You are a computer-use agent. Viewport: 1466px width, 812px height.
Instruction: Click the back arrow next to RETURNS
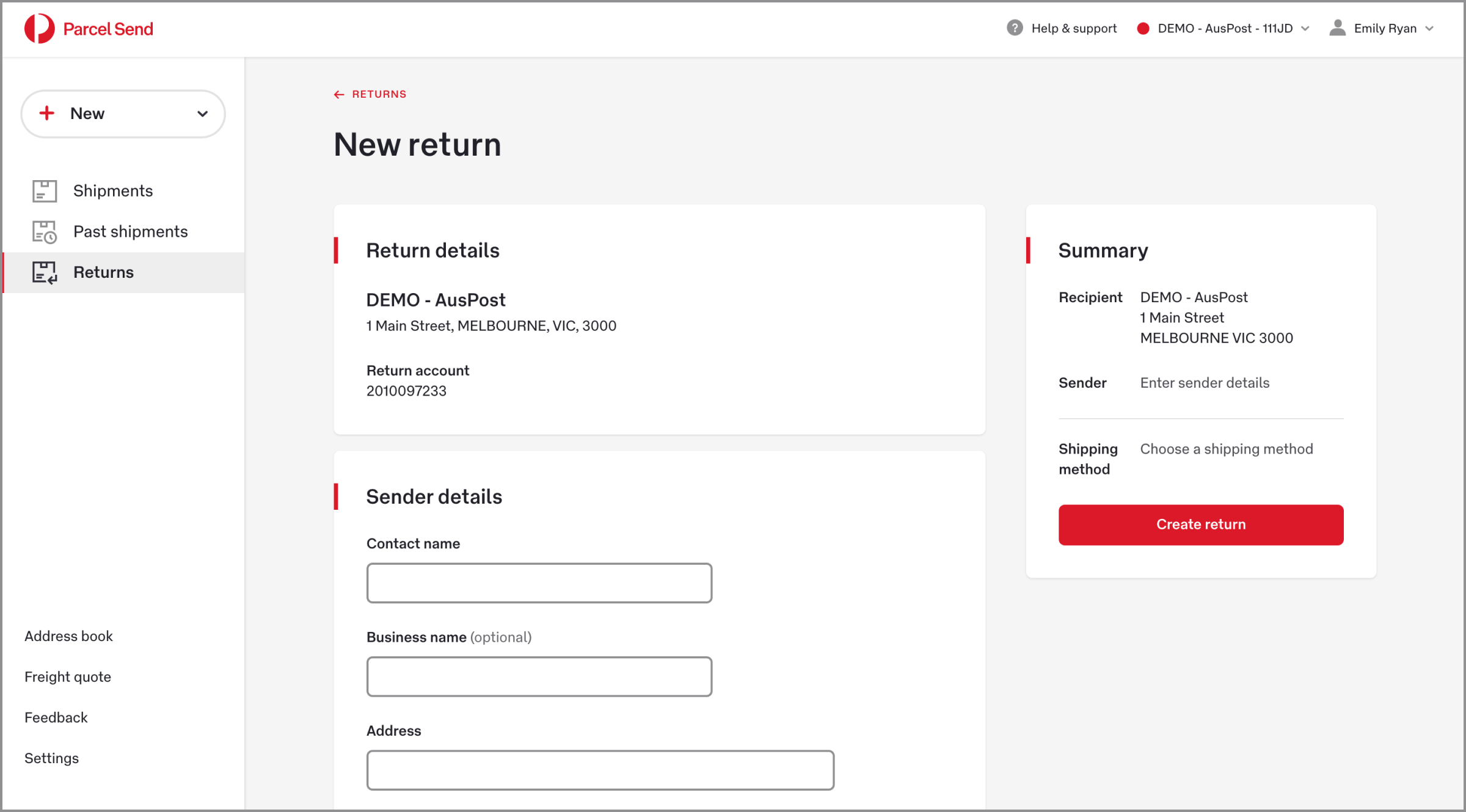tap(339, 95)
